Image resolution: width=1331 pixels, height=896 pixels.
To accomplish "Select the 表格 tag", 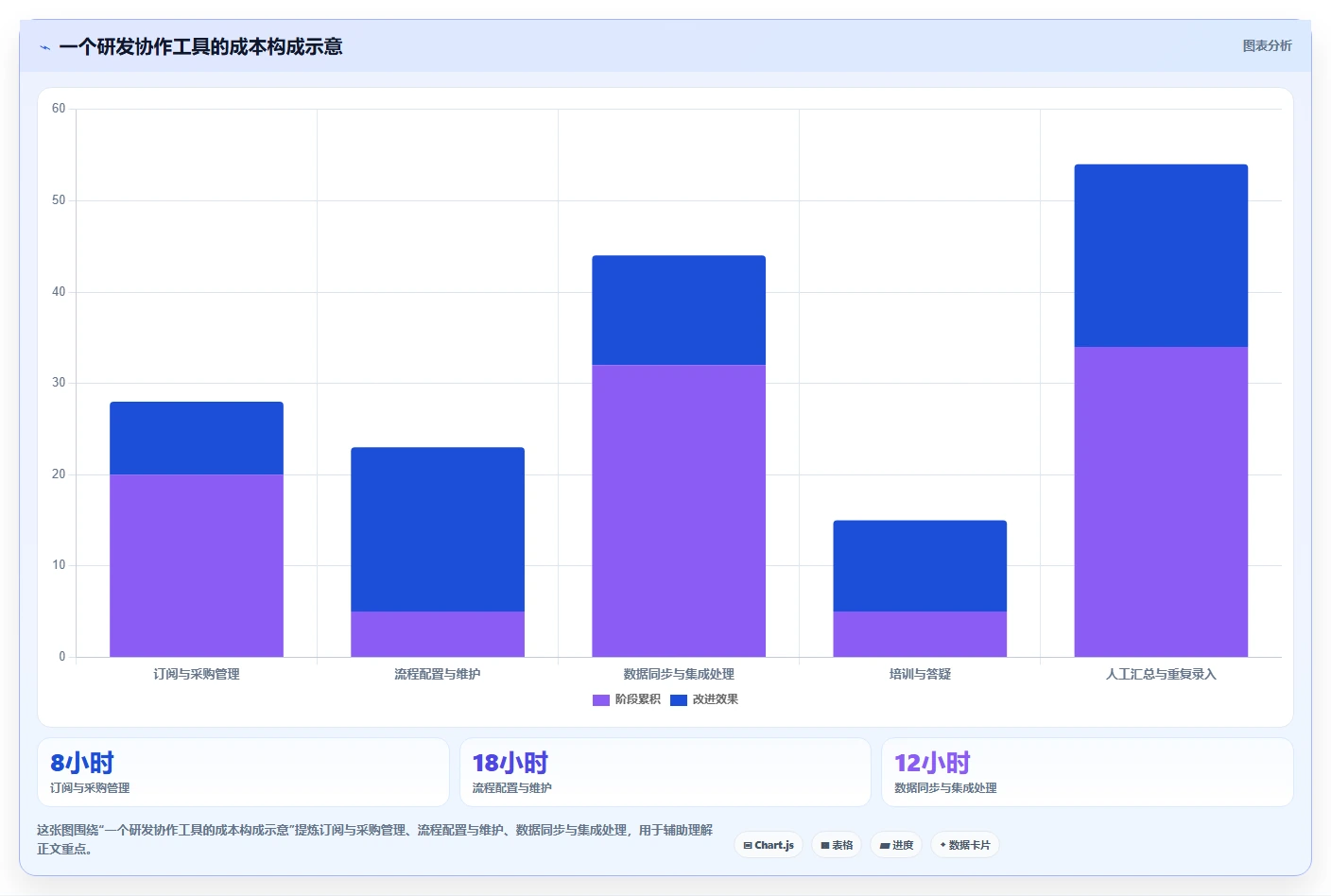I will coord(837,845).
